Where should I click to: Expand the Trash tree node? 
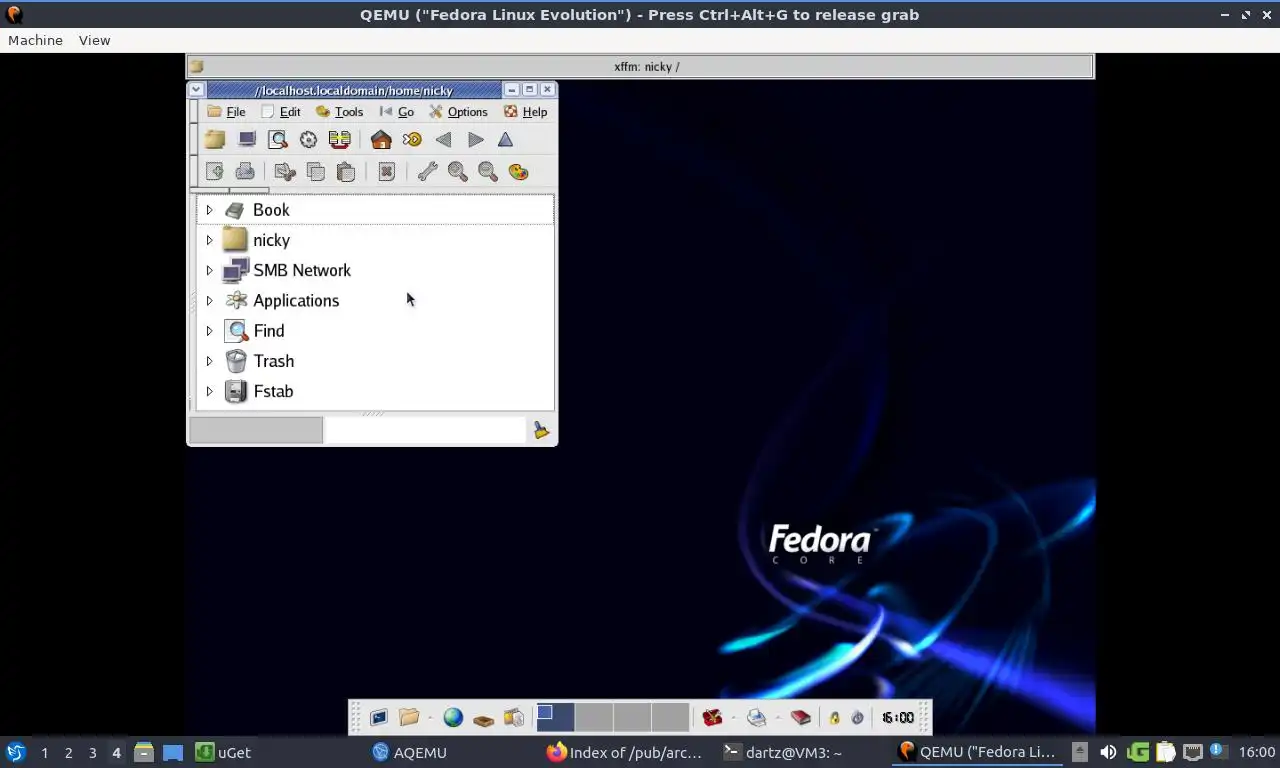pos(209,361)
